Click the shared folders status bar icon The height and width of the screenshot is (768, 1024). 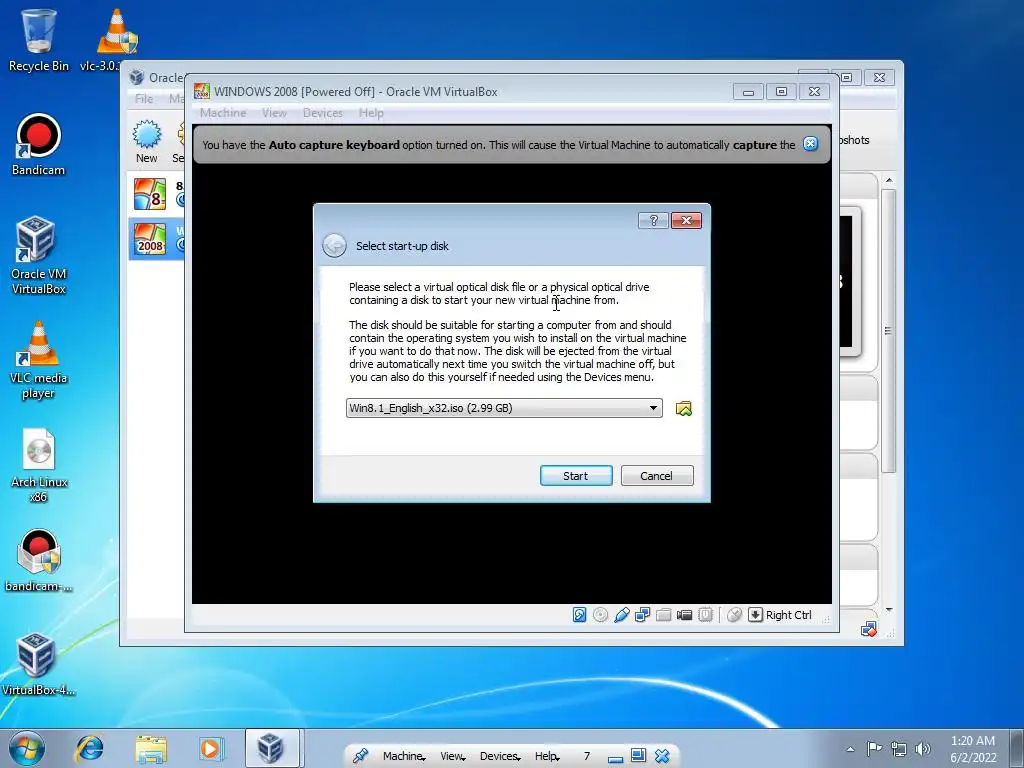pos(664,615)
